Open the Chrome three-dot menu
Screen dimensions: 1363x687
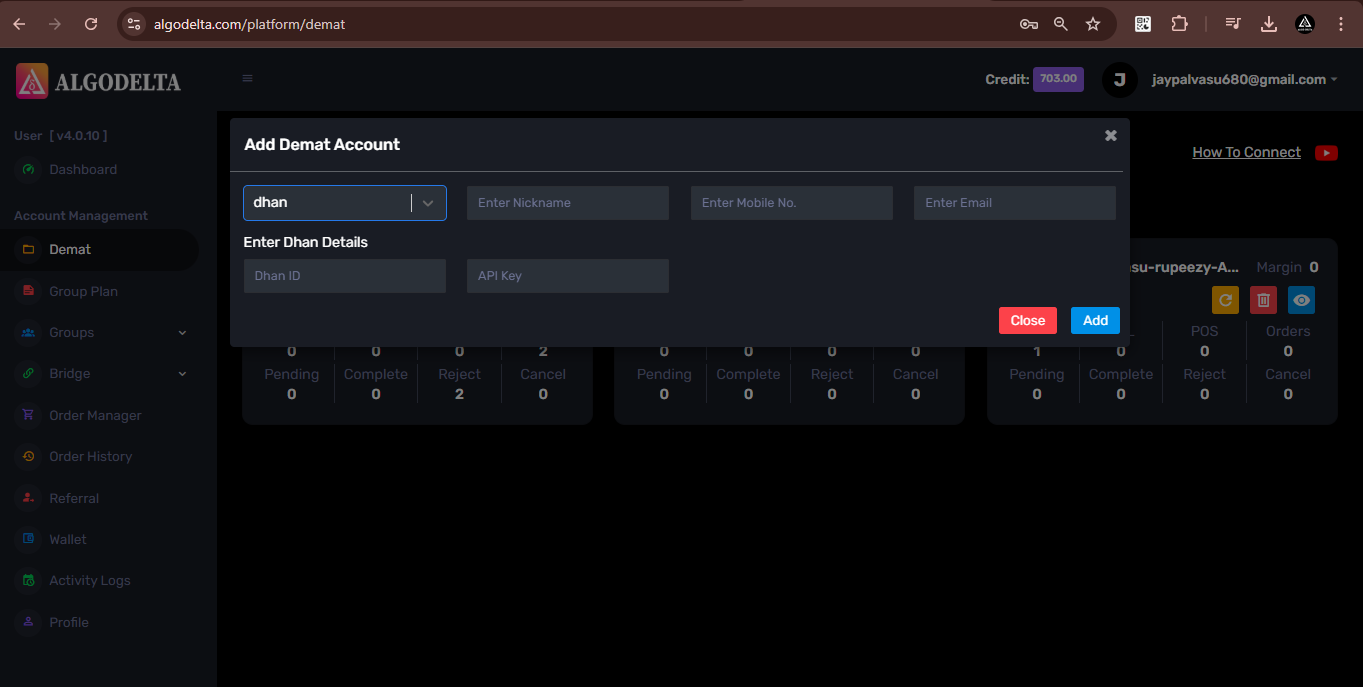point(1340,24)
